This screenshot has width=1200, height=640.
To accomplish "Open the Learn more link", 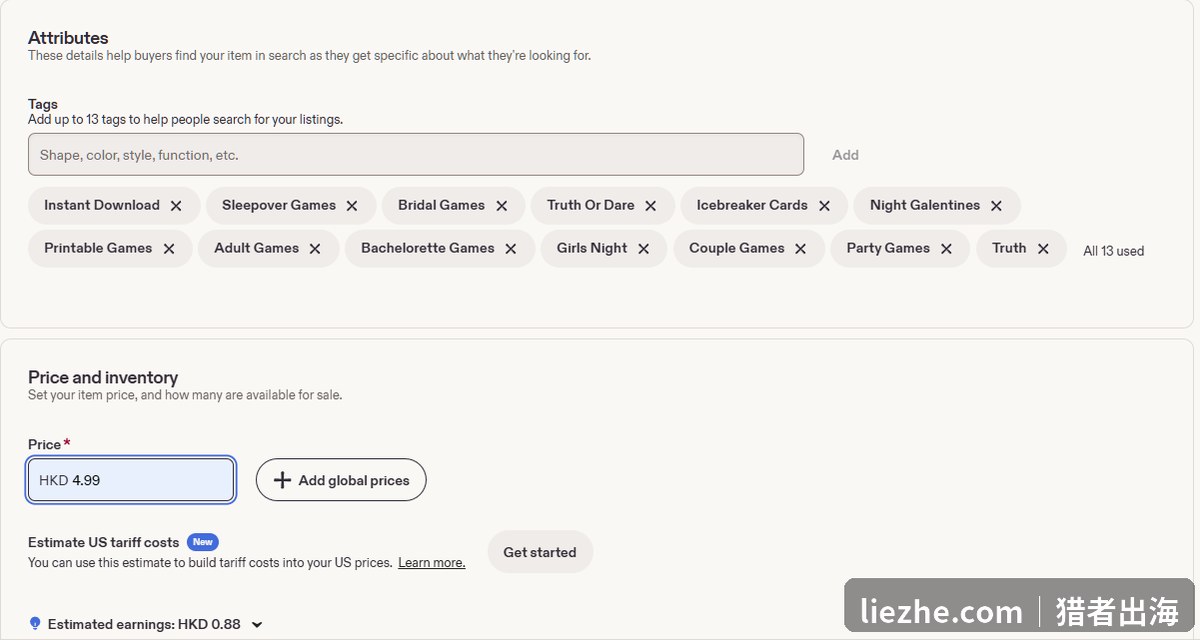I will [x=432, y=563].
